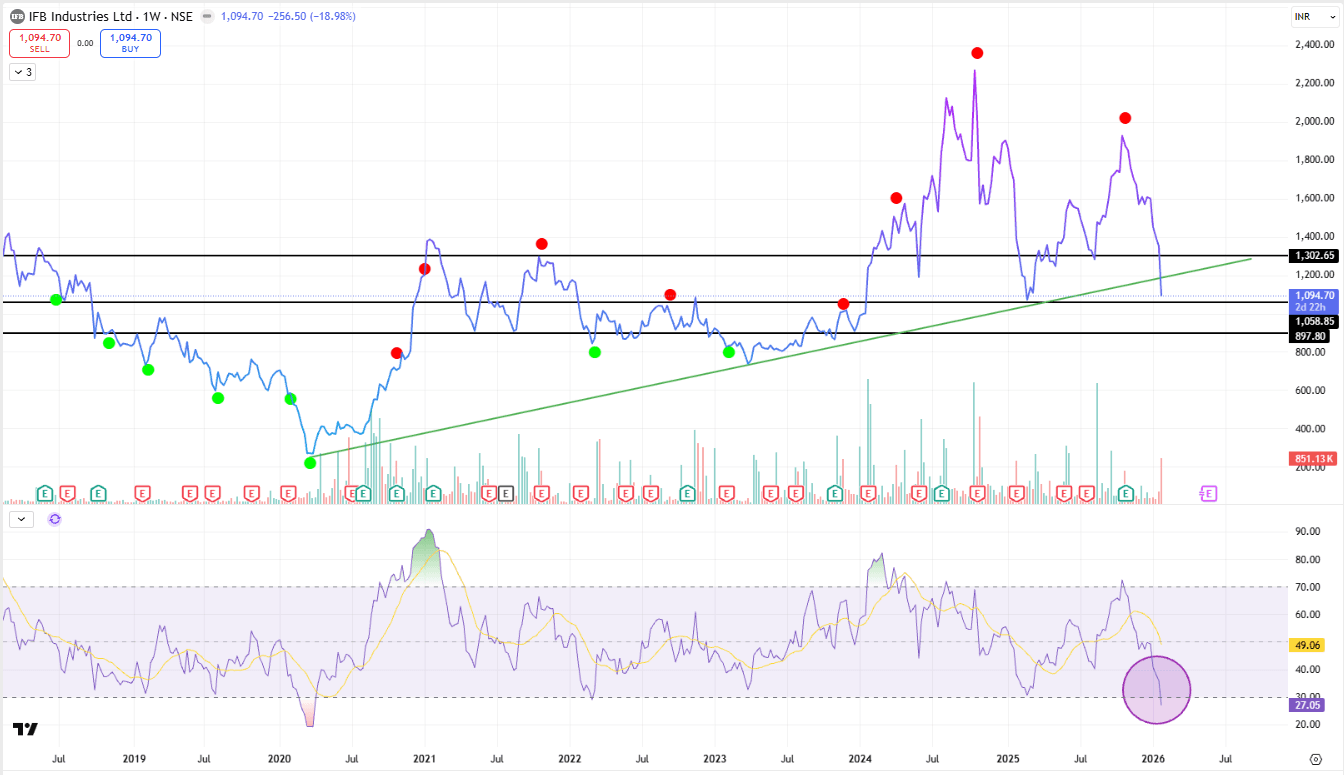The width and height of the screenshot is (1344, 775).
Task: Select the 0.00 spread value
Action: (85, 43)
